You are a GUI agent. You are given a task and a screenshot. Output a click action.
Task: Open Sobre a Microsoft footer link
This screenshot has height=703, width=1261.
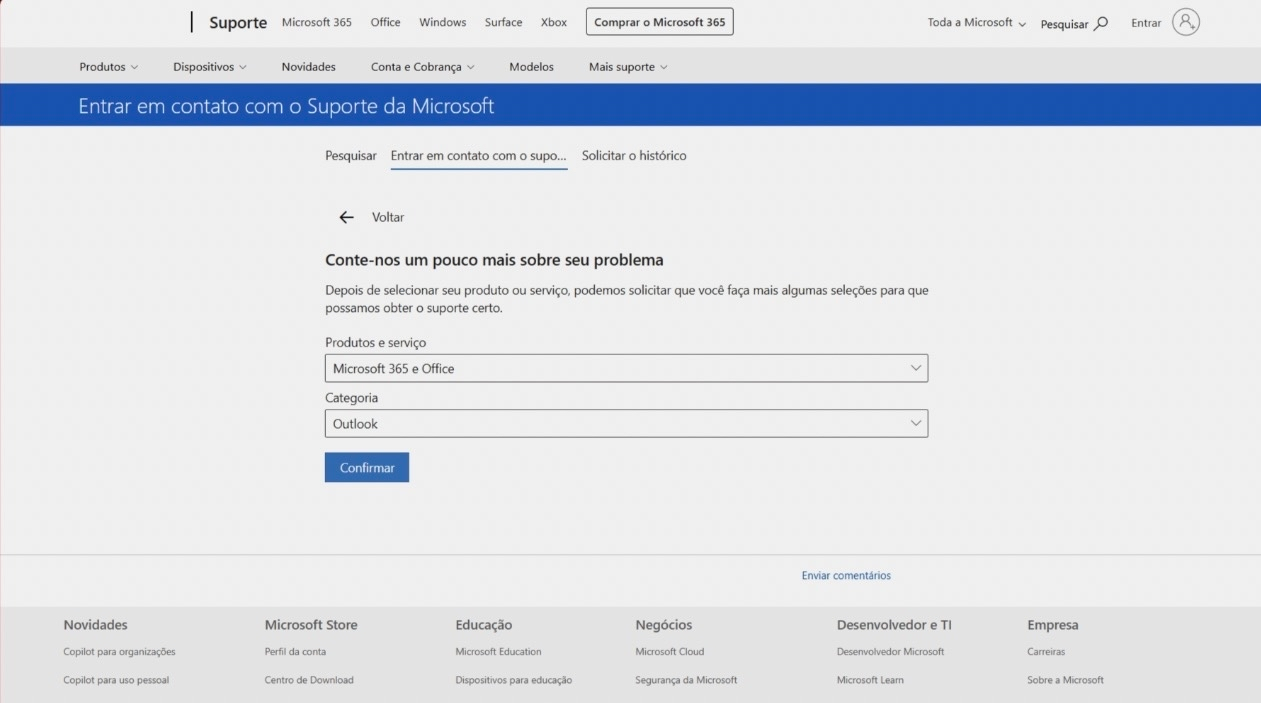pos(1065,680)
